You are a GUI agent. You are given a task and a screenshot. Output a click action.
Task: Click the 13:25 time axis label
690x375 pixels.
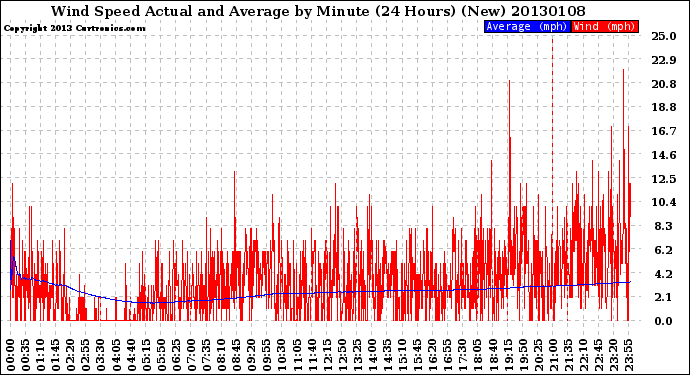[x=357, y=355]
